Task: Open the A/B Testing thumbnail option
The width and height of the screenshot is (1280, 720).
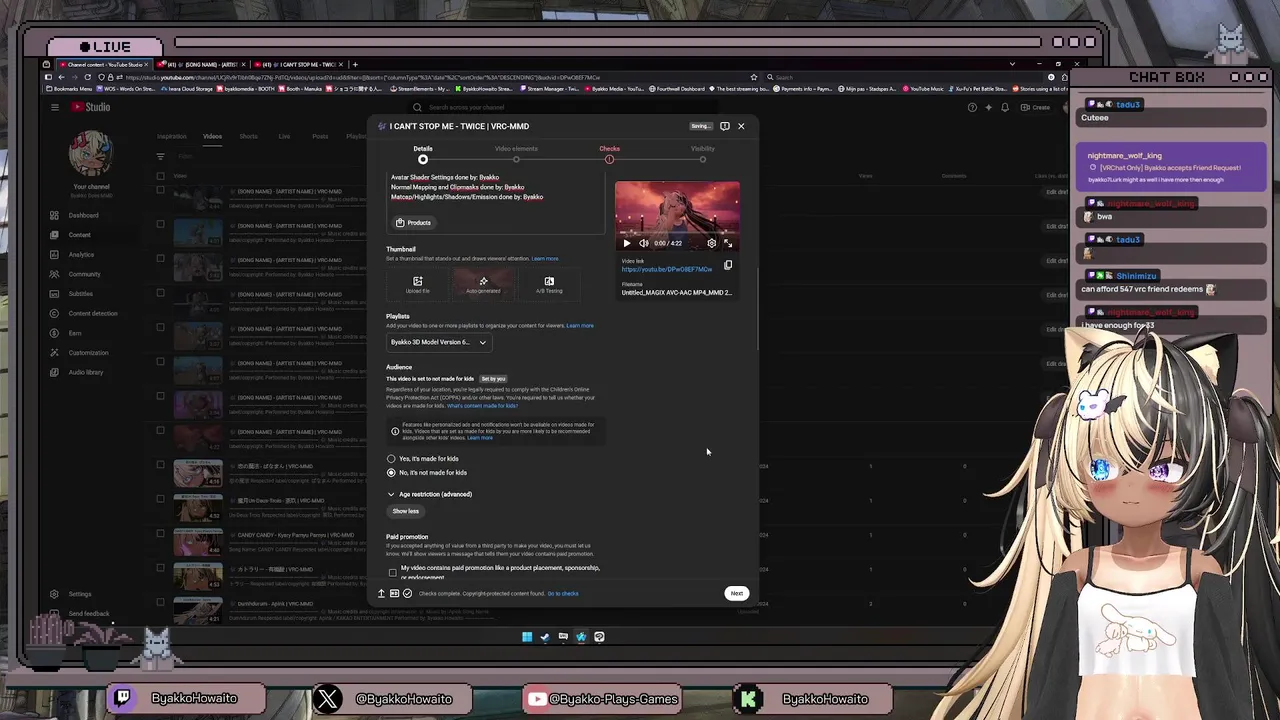Action: tap(549, 285)
